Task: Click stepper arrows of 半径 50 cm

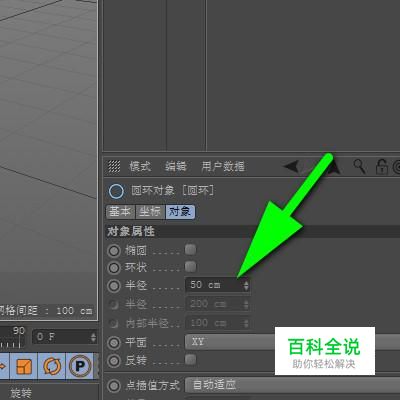Action: tap(246, 285)
